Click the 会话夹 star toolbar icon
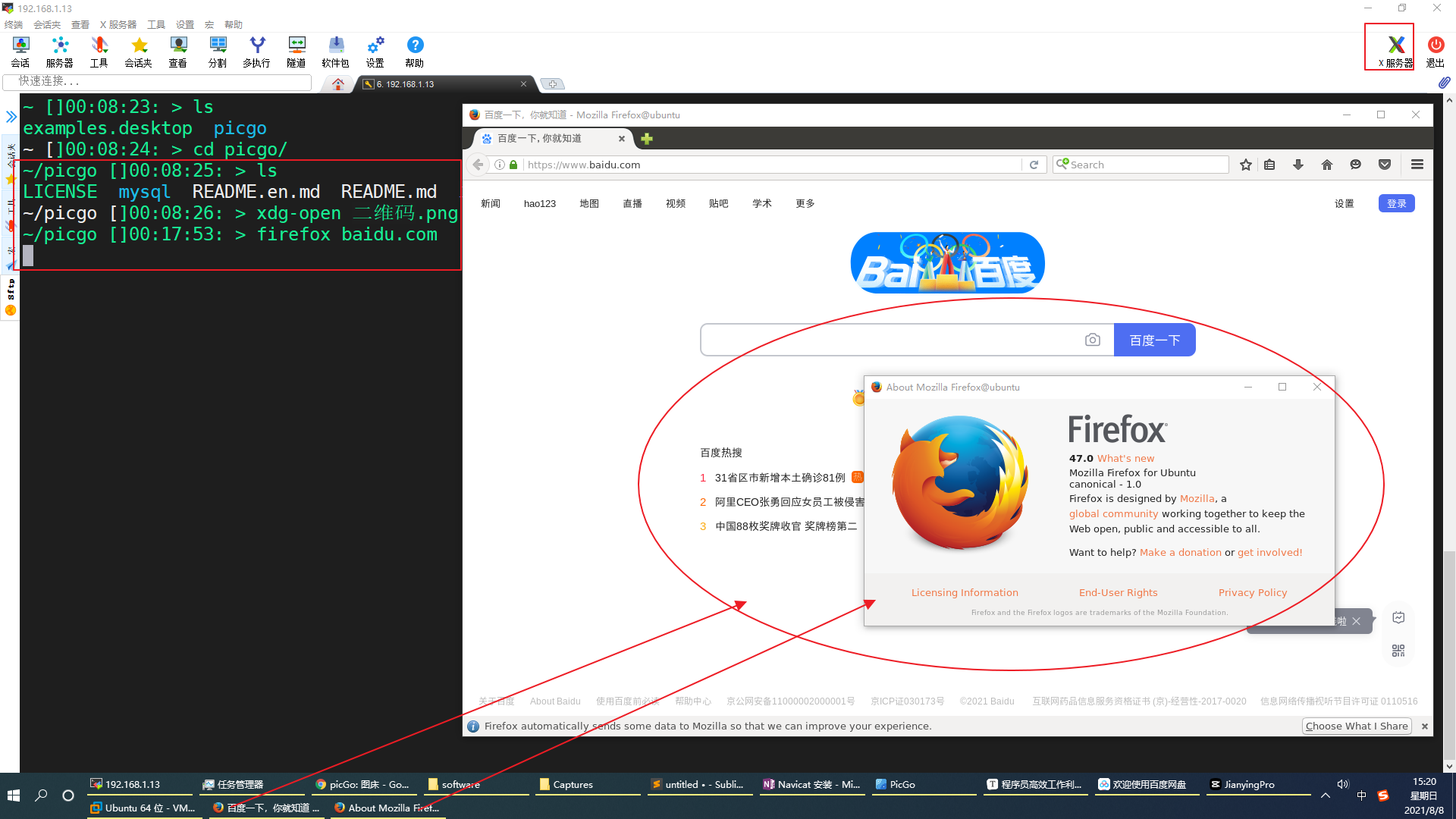This screenshot has width=1456, height=819. tap(139, 52)
